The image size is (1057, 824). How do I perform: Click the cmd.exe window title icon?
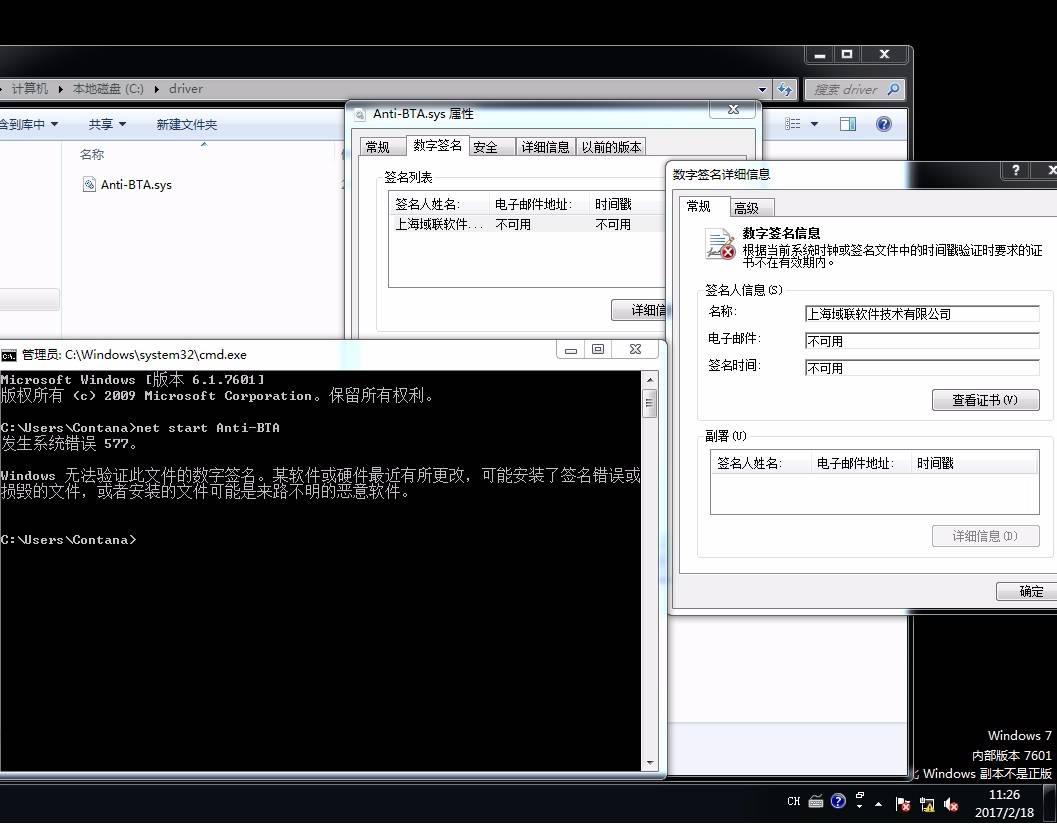tap(8, 355)
